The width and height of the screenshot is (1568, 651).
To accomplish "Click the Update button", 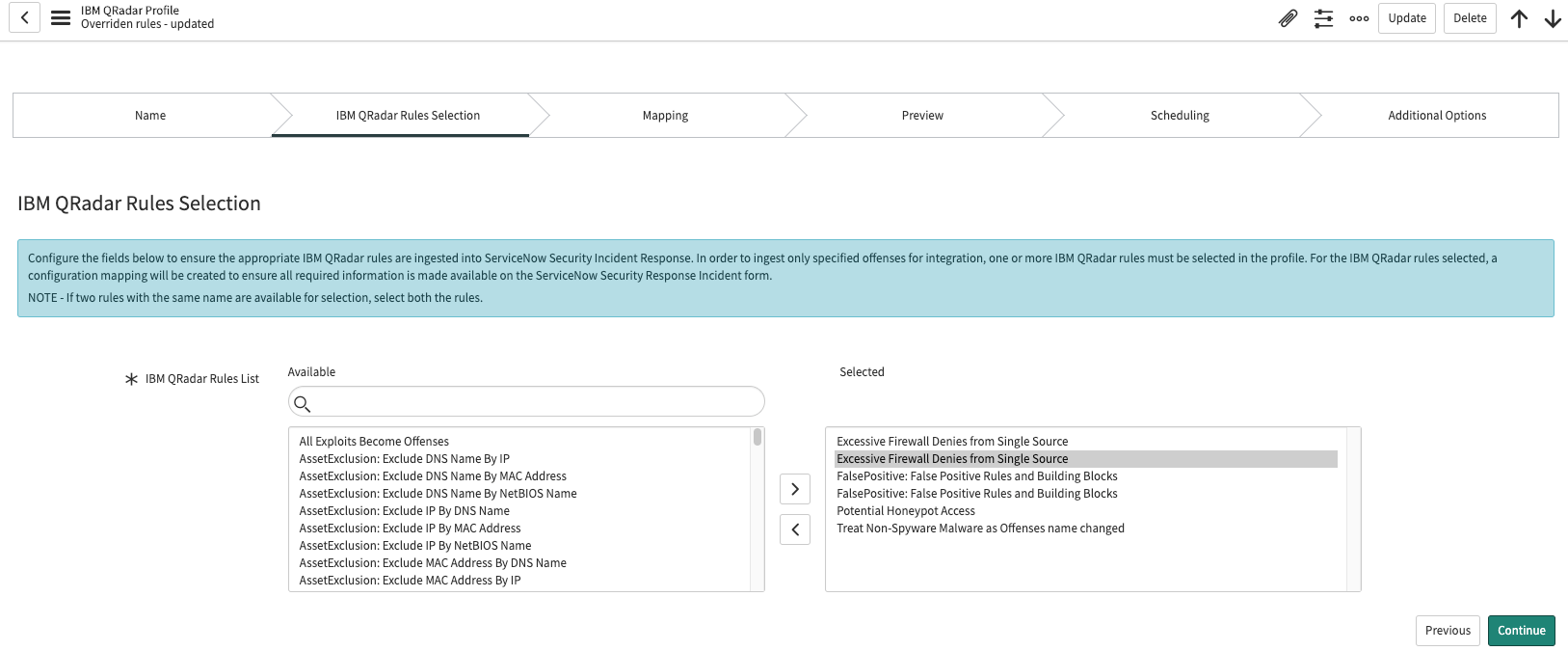I will (x=1407, y=18).
